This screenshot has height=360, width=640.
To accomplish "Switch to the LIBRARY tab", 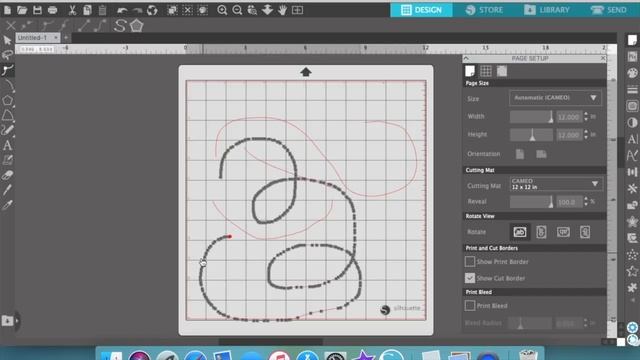I will 547,10.
